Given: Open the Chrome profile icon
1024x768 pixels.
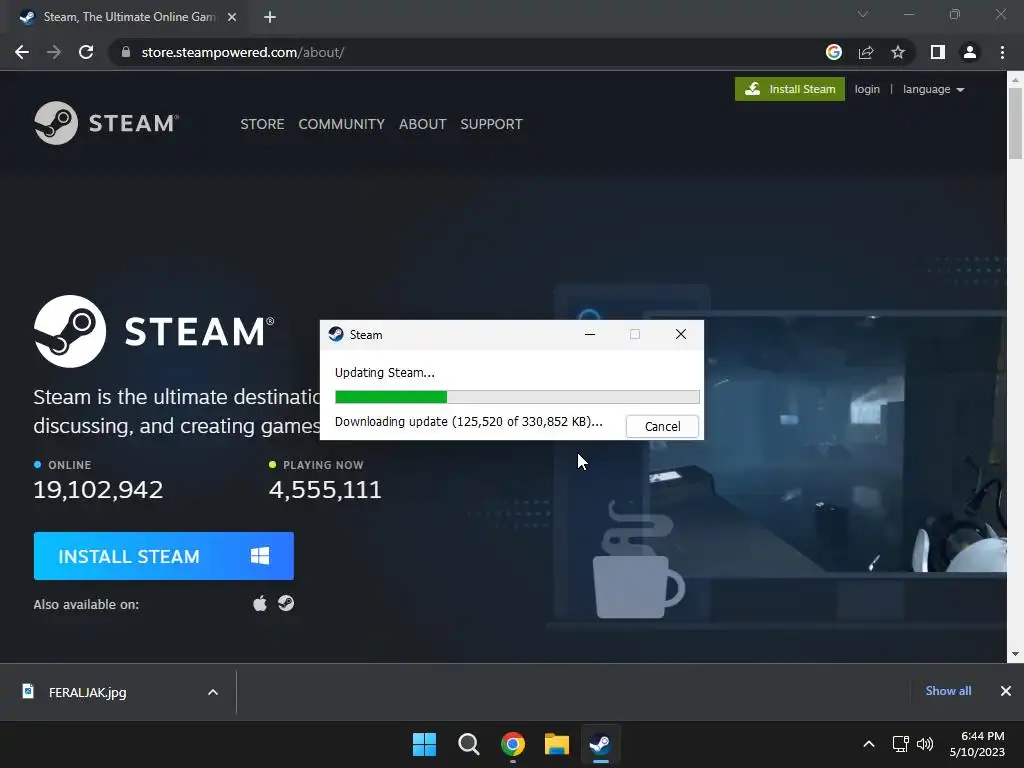Looking at the screenshot, I should click(970, 52).
